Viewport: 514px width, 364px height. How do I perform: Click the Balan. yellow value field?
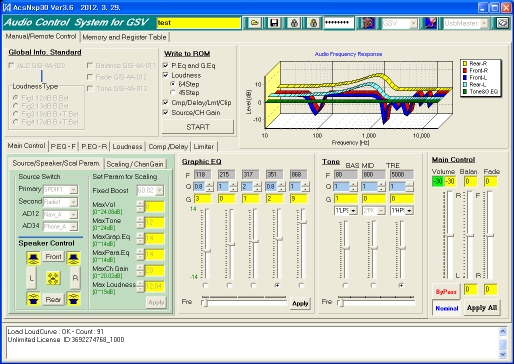[x=470, y=181]
